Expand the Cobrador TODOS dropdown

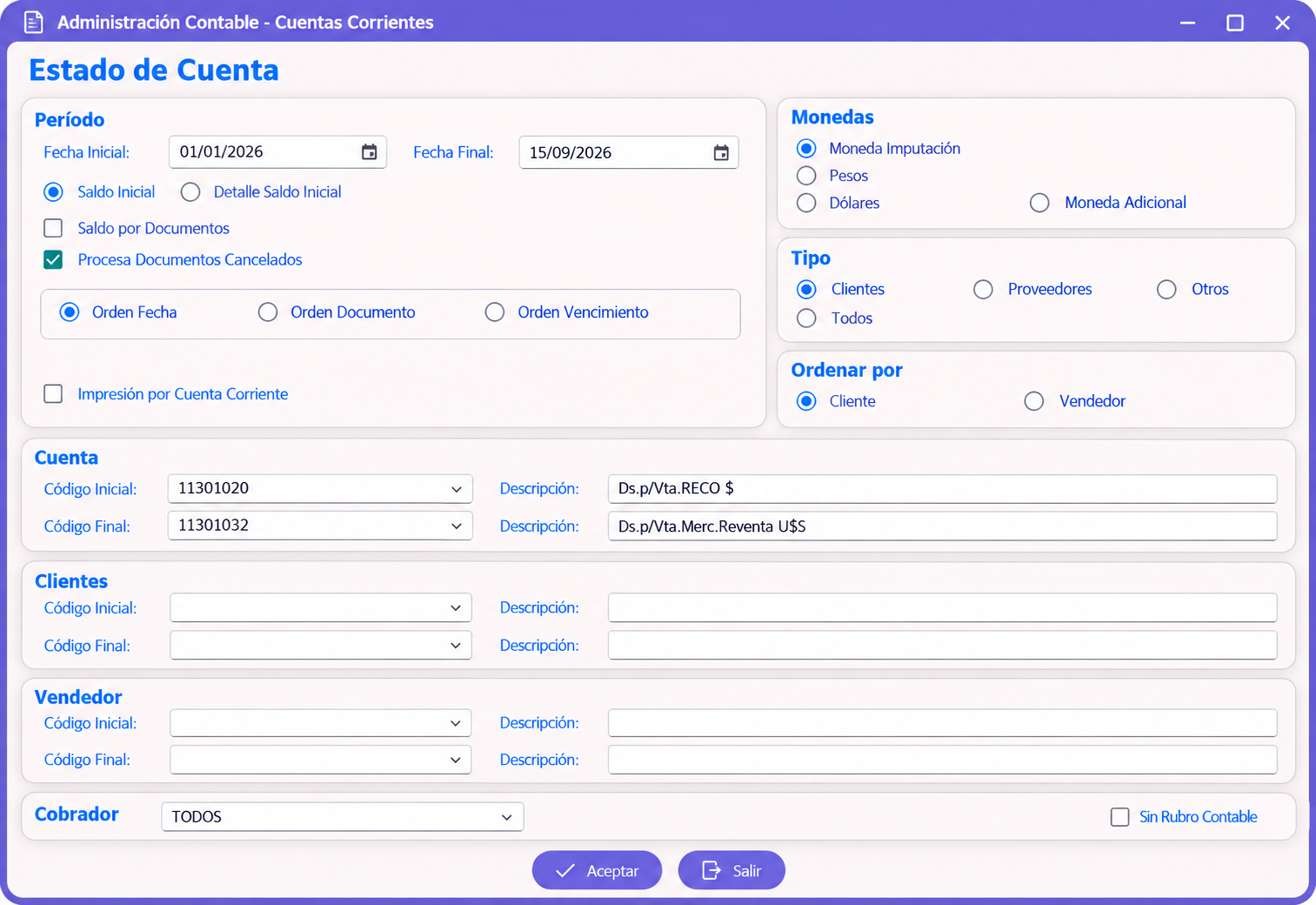click(507, 817)
